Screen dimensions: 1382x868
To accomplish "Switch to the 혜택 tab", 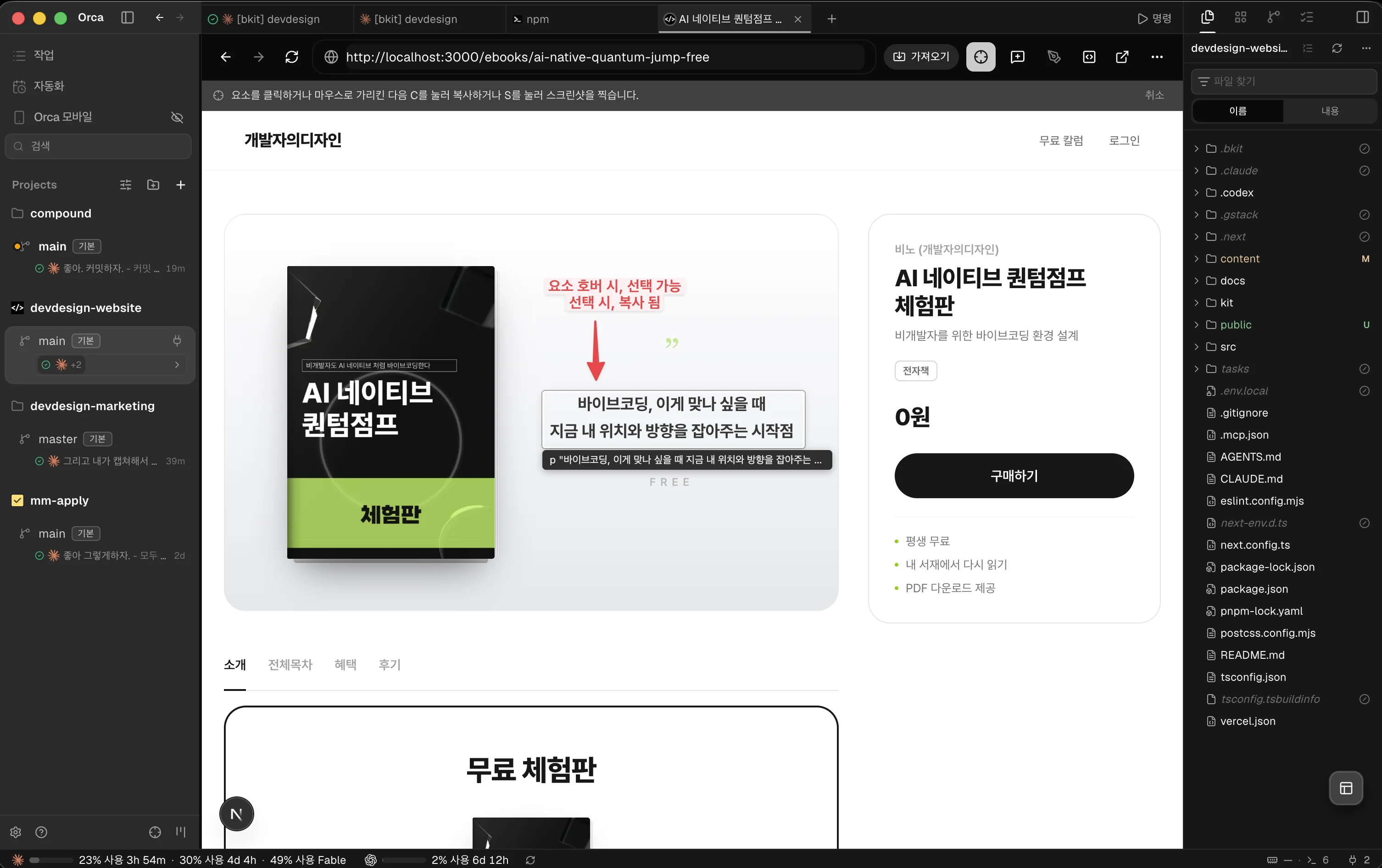I will click(x=345, y=664).
